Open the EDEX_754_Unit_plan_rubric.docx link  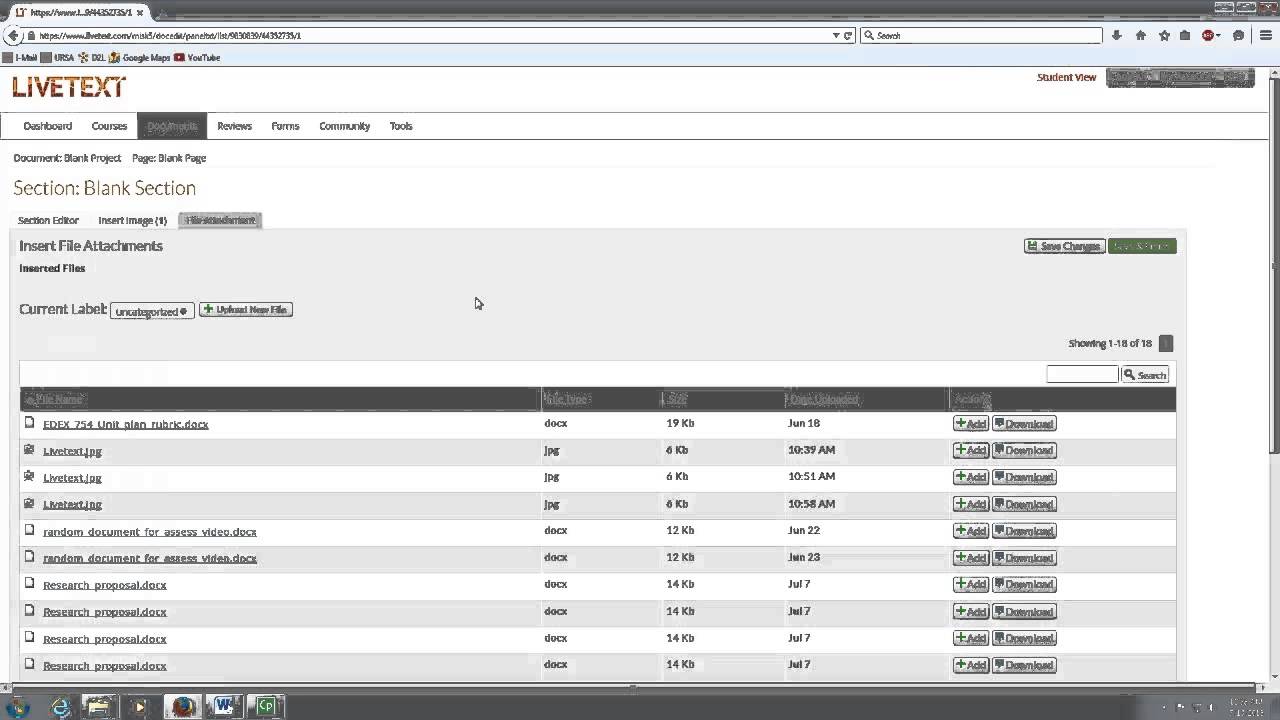pyautogui.click(x=126, y=424)
